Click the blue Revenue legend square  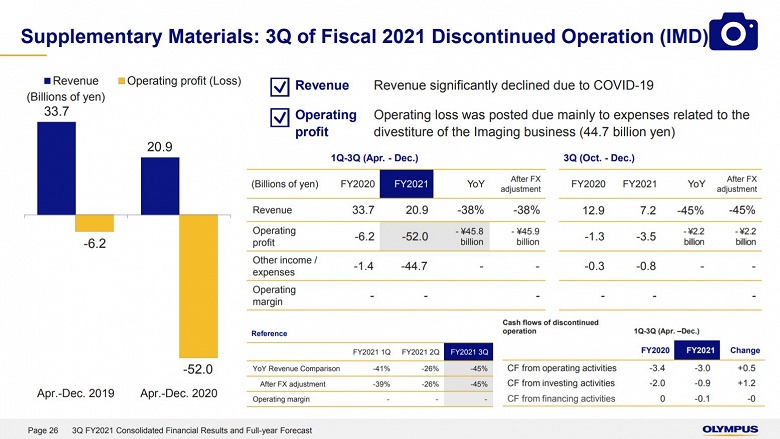(x=47, y=81)
